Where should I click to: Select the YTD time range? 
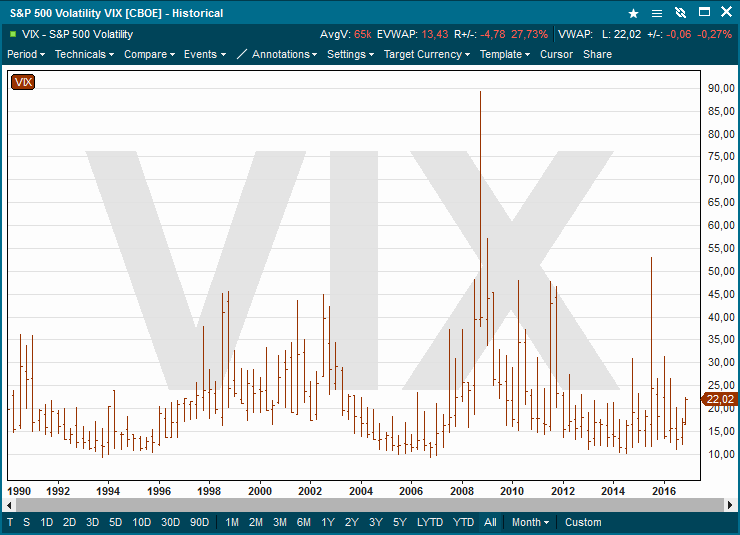pos(463,522)
